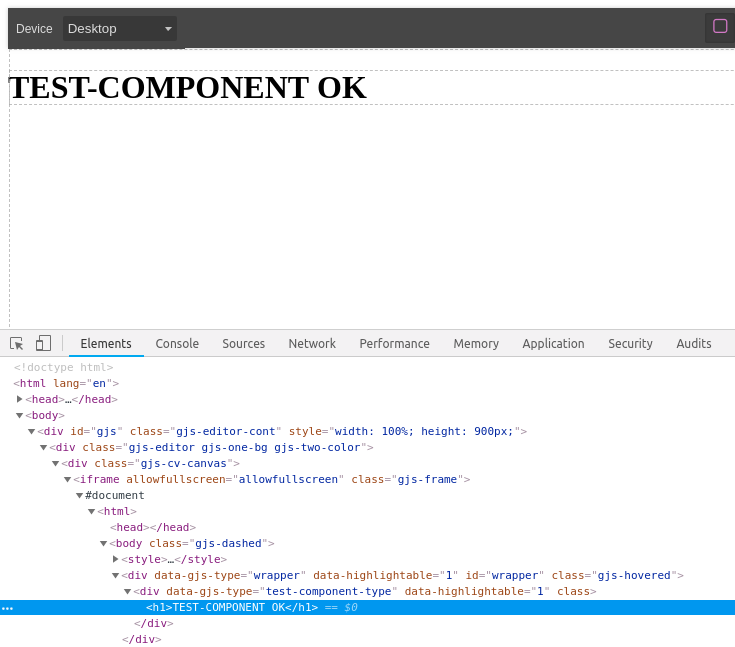
Task: Open the Network tab
Action: (x=312, y=344)
